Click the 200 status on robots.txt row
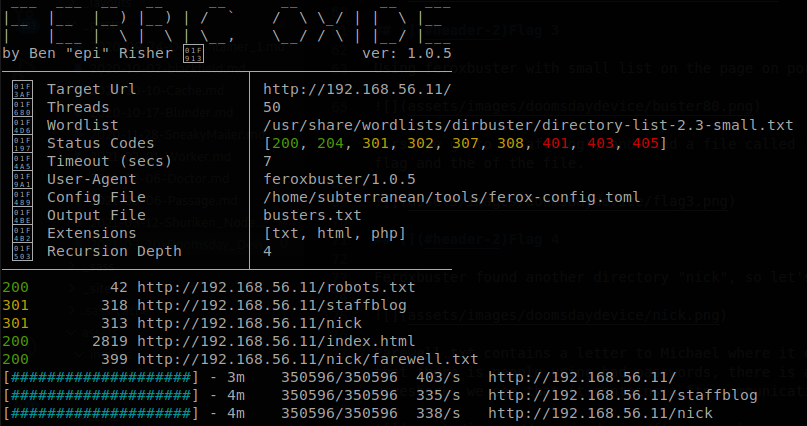 pyautogui.click(x=15, y=288)
